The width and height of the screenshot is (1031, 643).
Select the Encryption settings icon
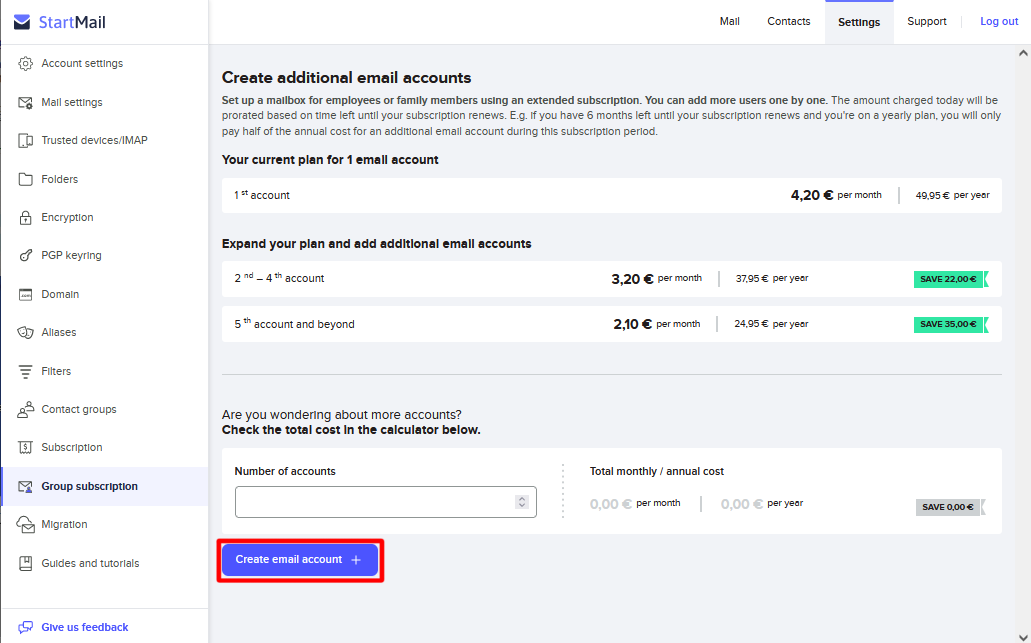point(25,217)
